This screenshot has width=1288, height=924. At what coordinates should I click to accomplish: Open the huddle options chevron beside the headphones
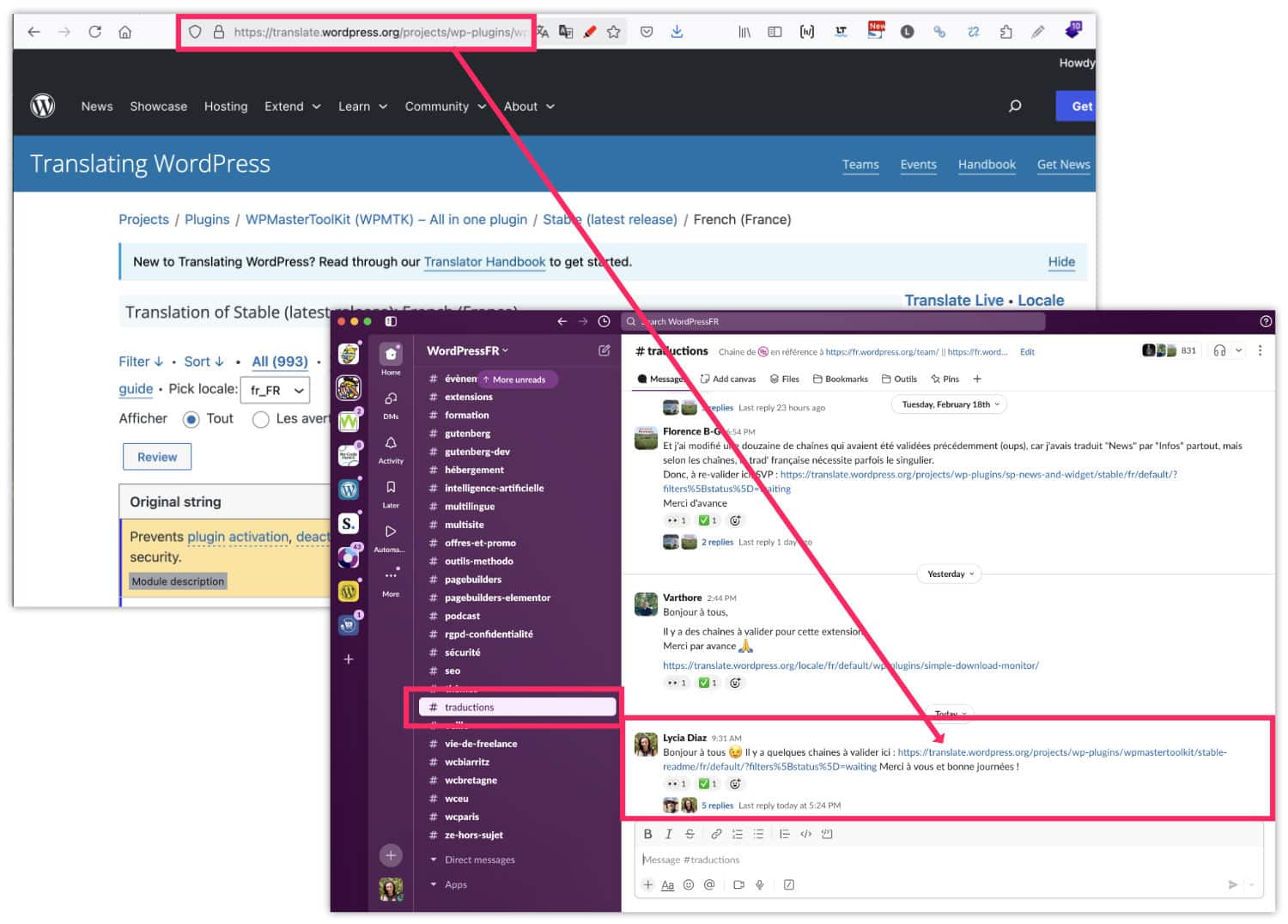(x=1238, y=350)
